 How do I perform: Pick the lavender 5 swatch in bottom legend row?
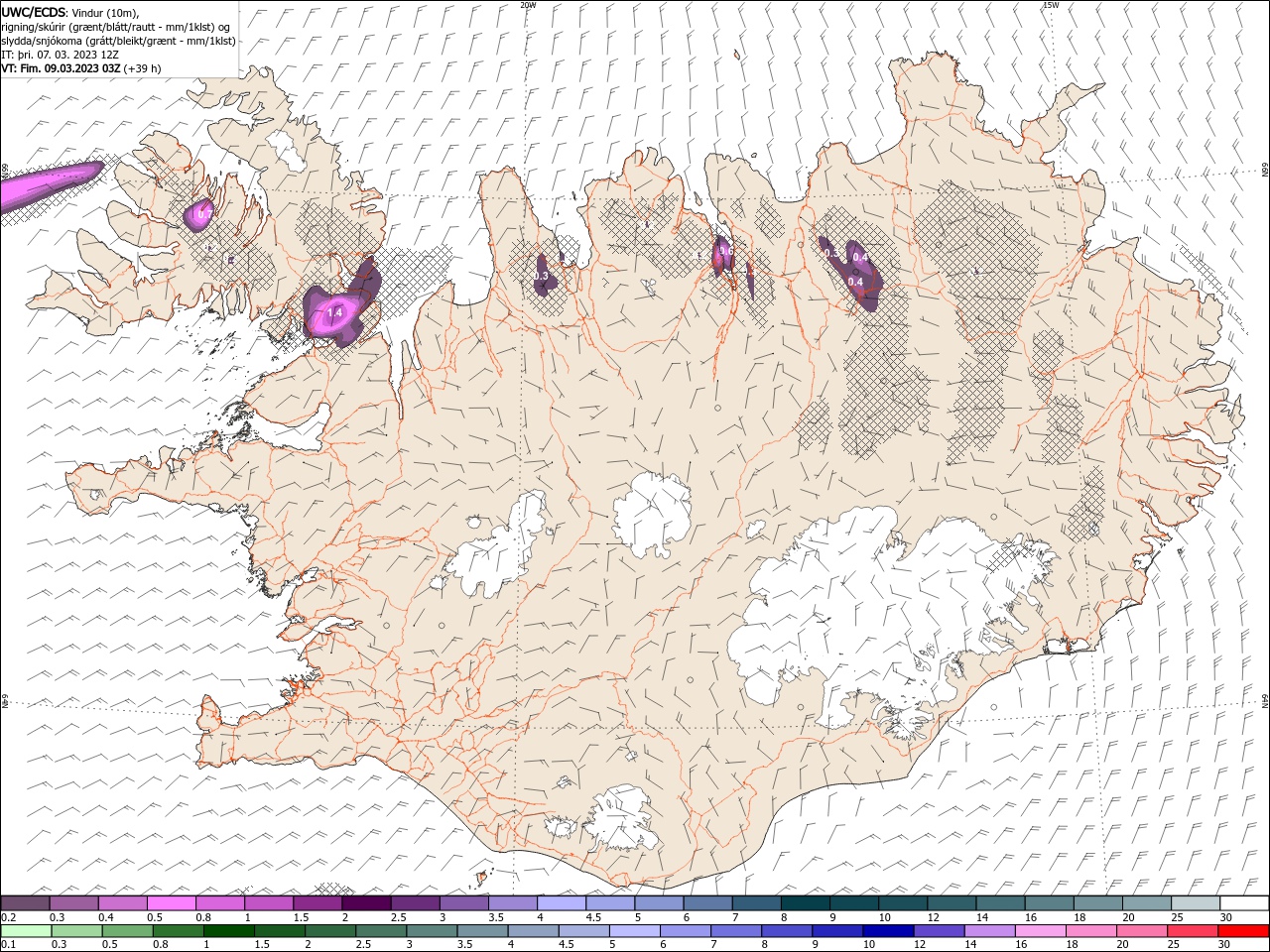[634, 931]
